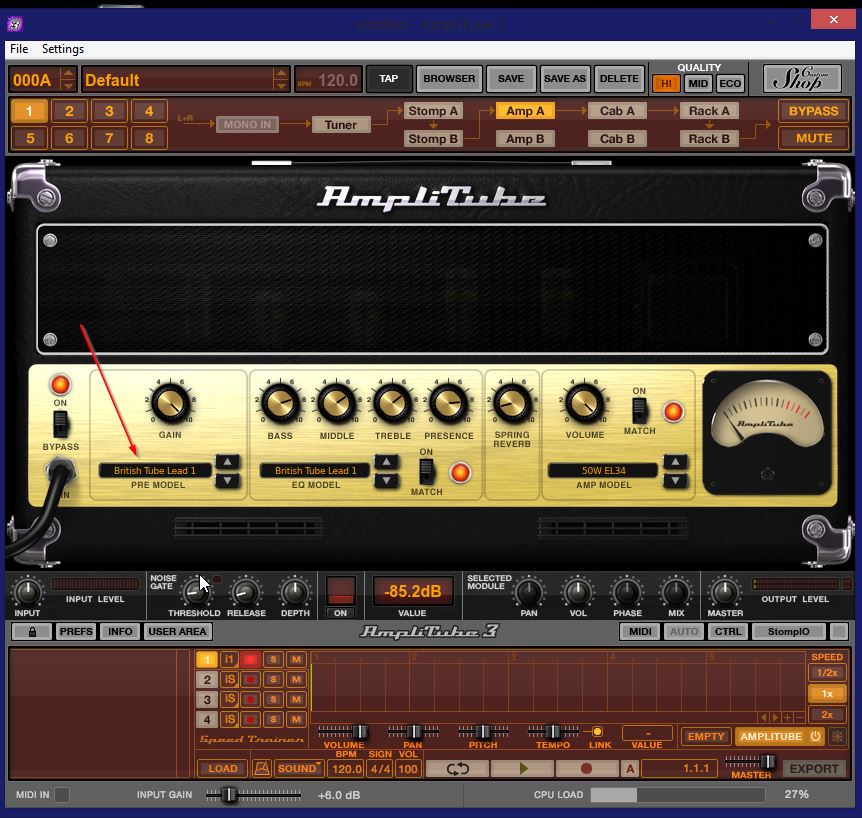The width and height of the screenshot is (862, 818).
Task: Select recorder track 2
Action: coord(207,679)
